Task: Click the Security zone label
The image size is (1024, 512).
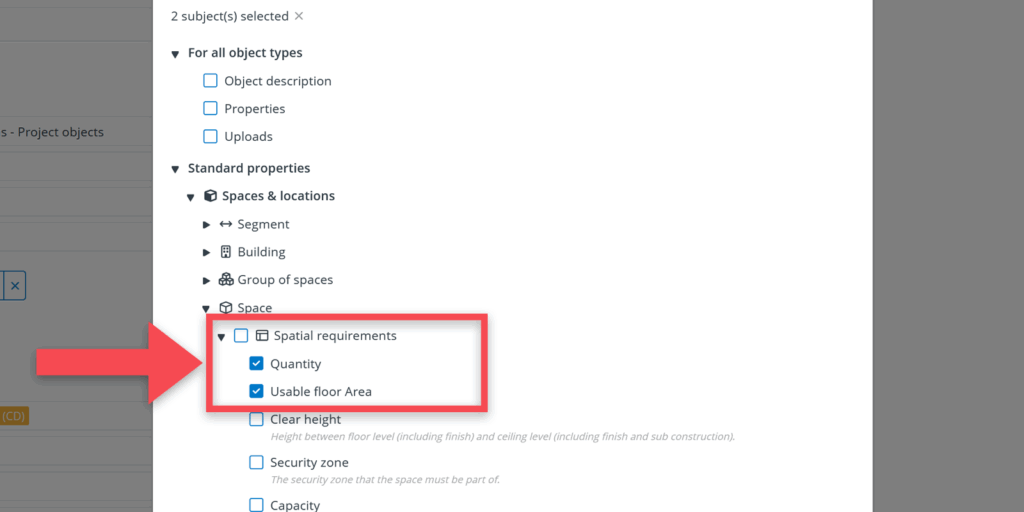Action: point(309,463)
